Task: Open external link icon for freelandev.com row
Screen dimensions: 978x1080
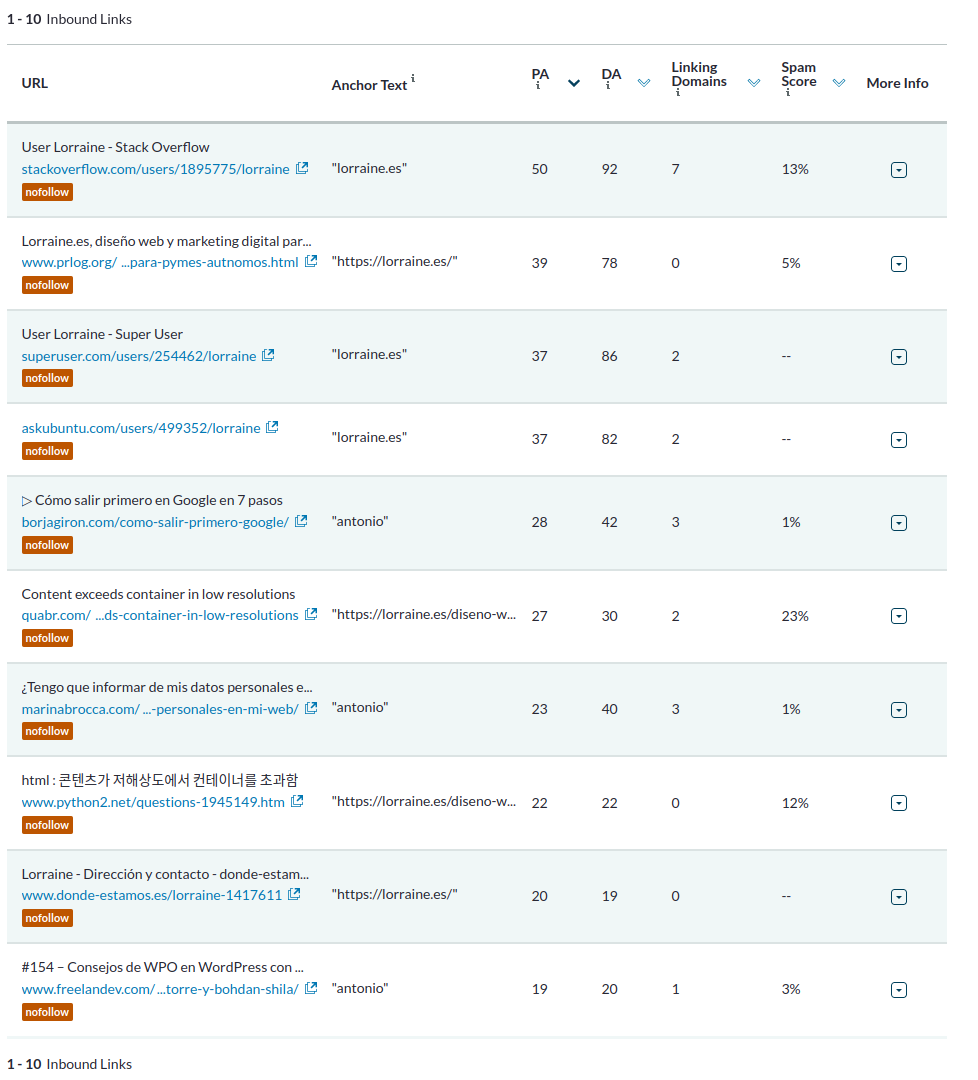Action: [x=311, y=988]
